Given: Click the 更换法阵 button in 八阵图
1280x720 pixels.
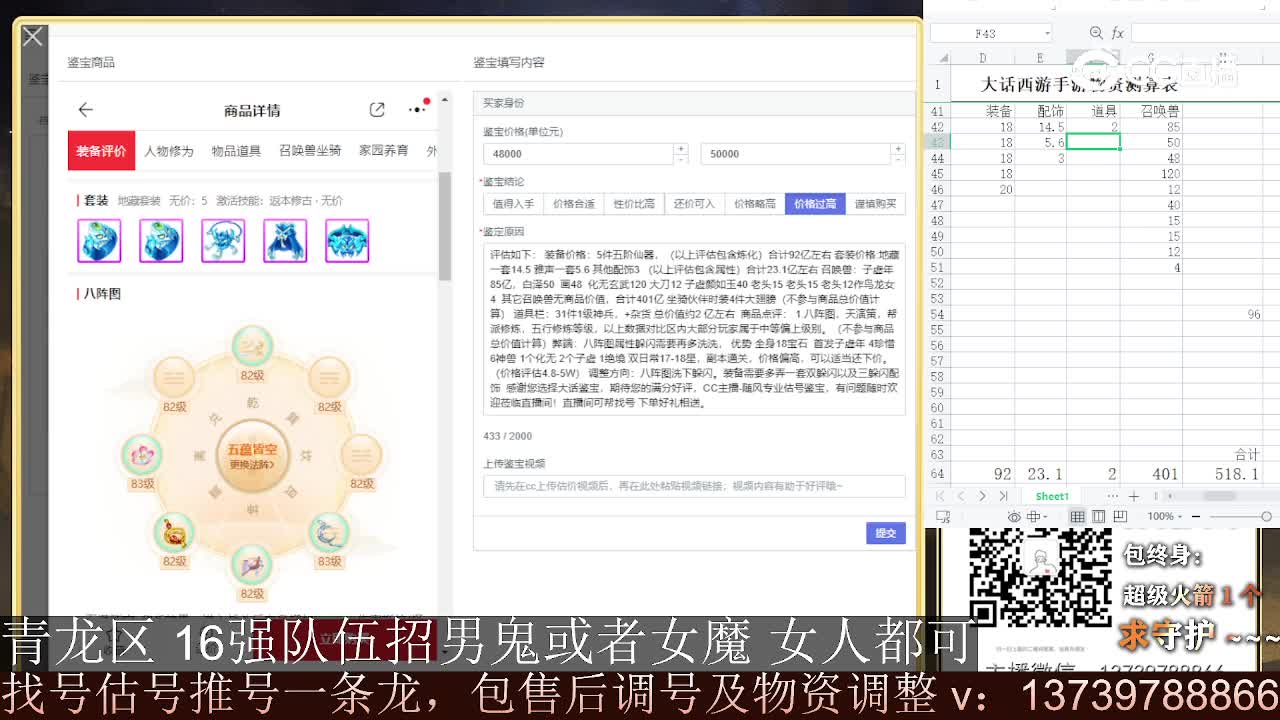Looking at the screenshot, I should (251, 462).
